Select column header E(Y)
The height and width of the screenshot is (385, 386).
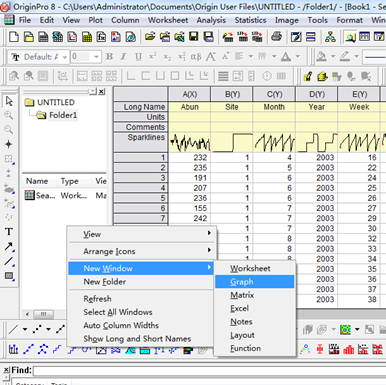tap(359, 94)
